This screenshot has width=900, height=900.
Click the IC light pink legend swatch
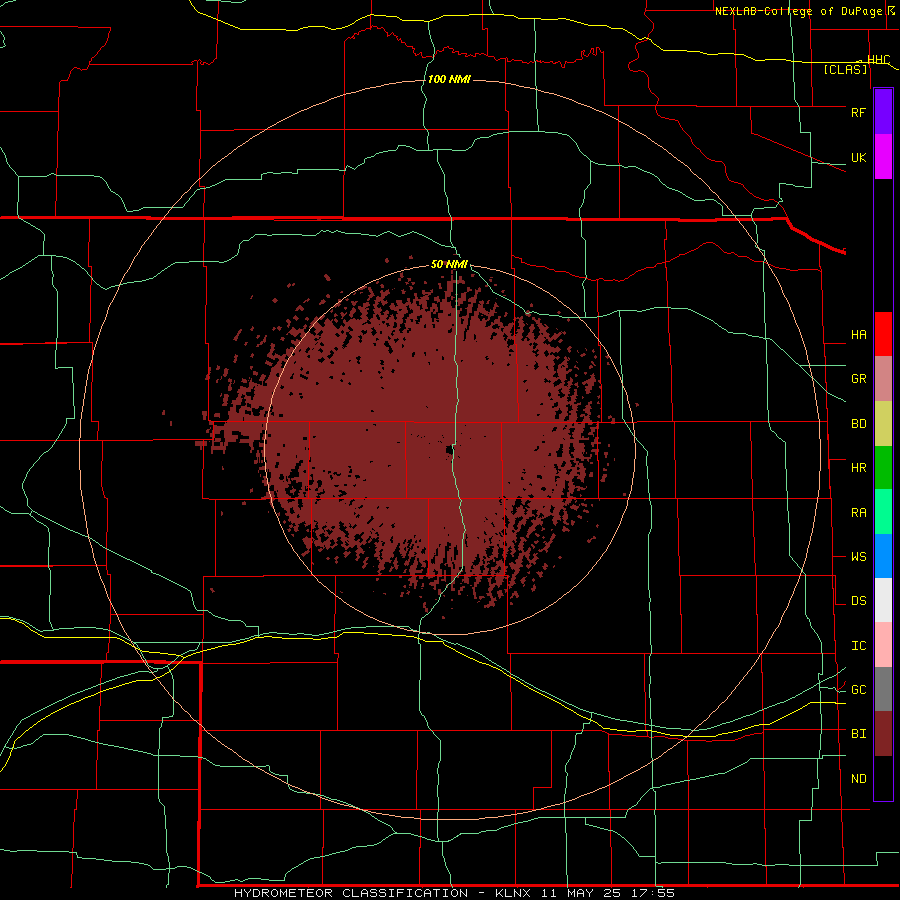pyautogui.click(x=883, y=645)
